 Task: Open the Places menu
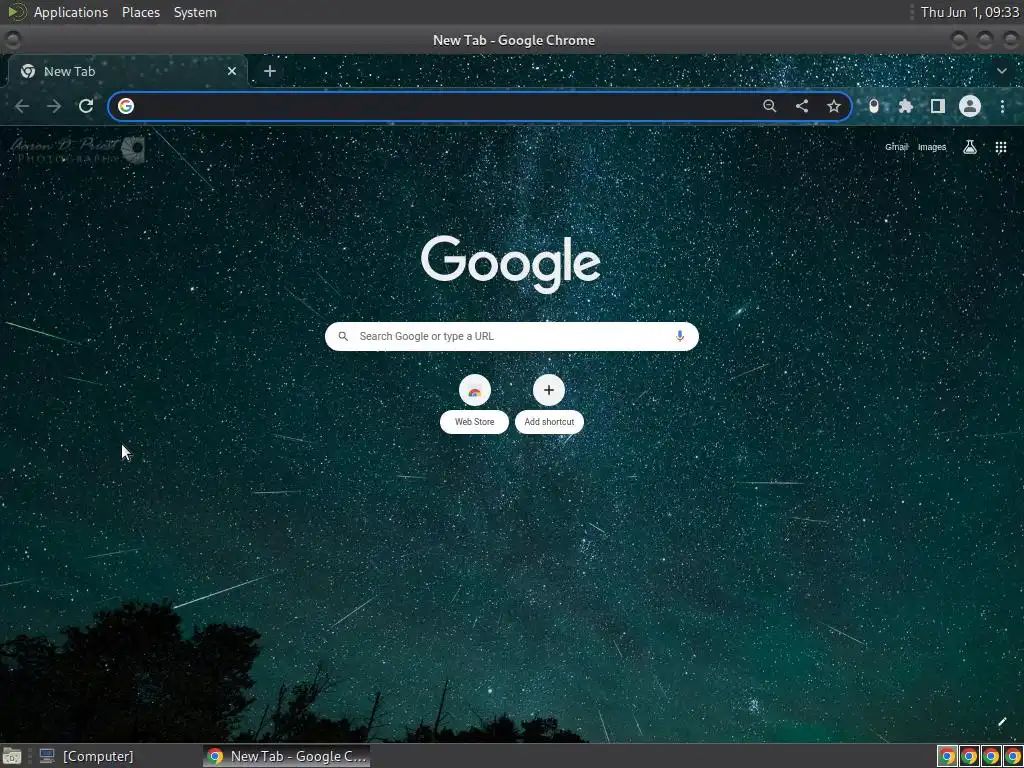point(140,12)
